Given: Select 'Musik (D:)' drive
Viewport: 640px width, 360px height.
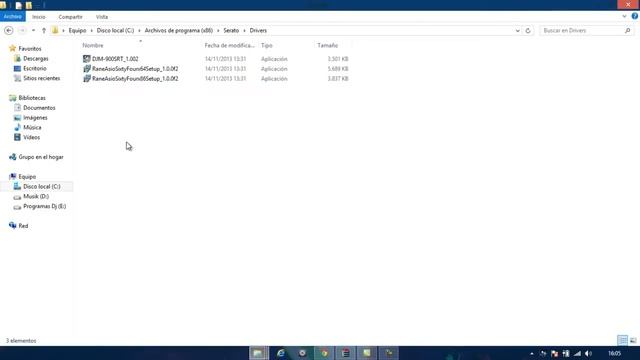Looking at the screenshot, I should click(36, 196).
